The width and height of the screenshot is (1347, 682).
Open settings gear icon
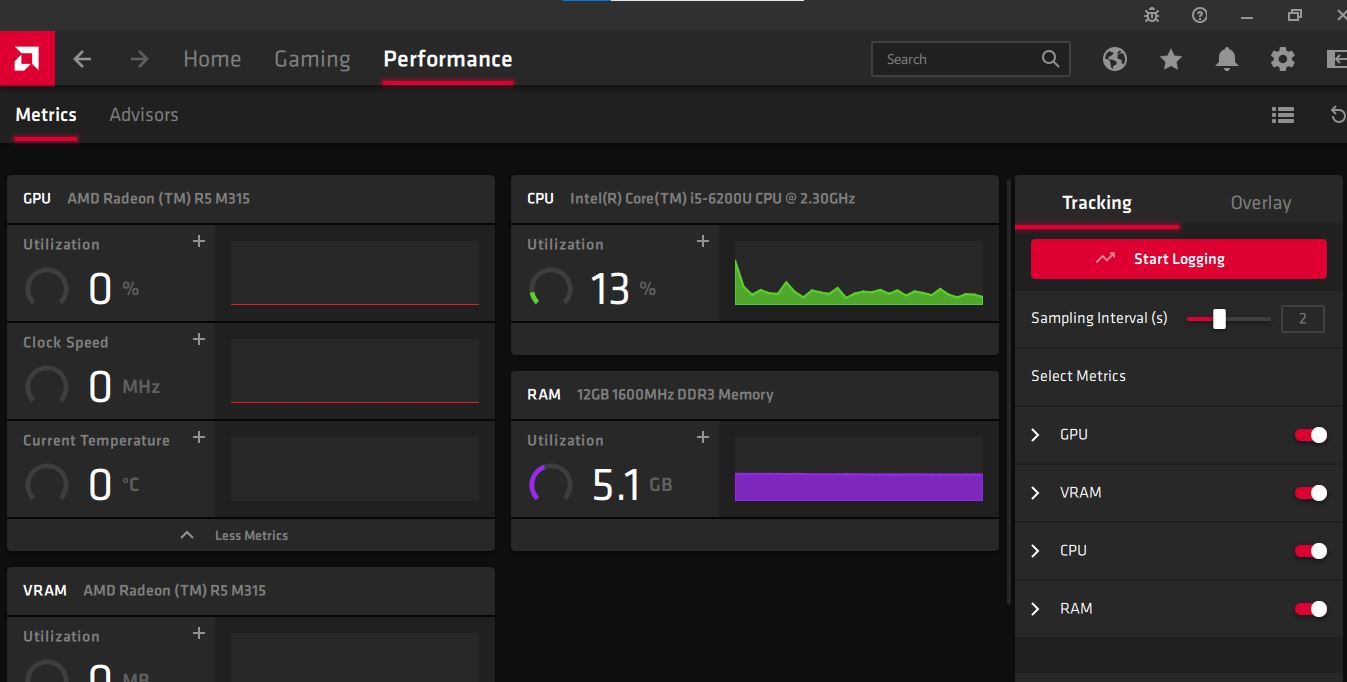tap(1283, 59)
